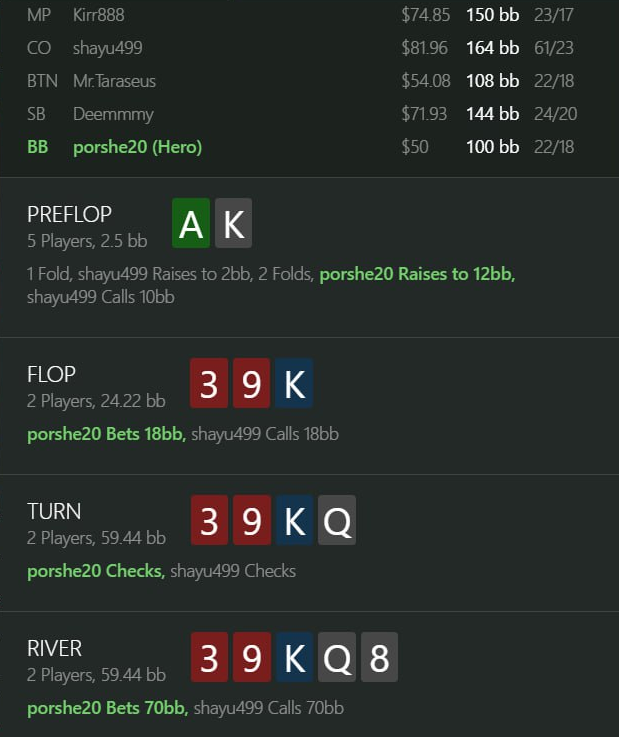Viewport: 619px width, 737px height.
Task: Click the blue King card on the flop
Action: [294, 383]
